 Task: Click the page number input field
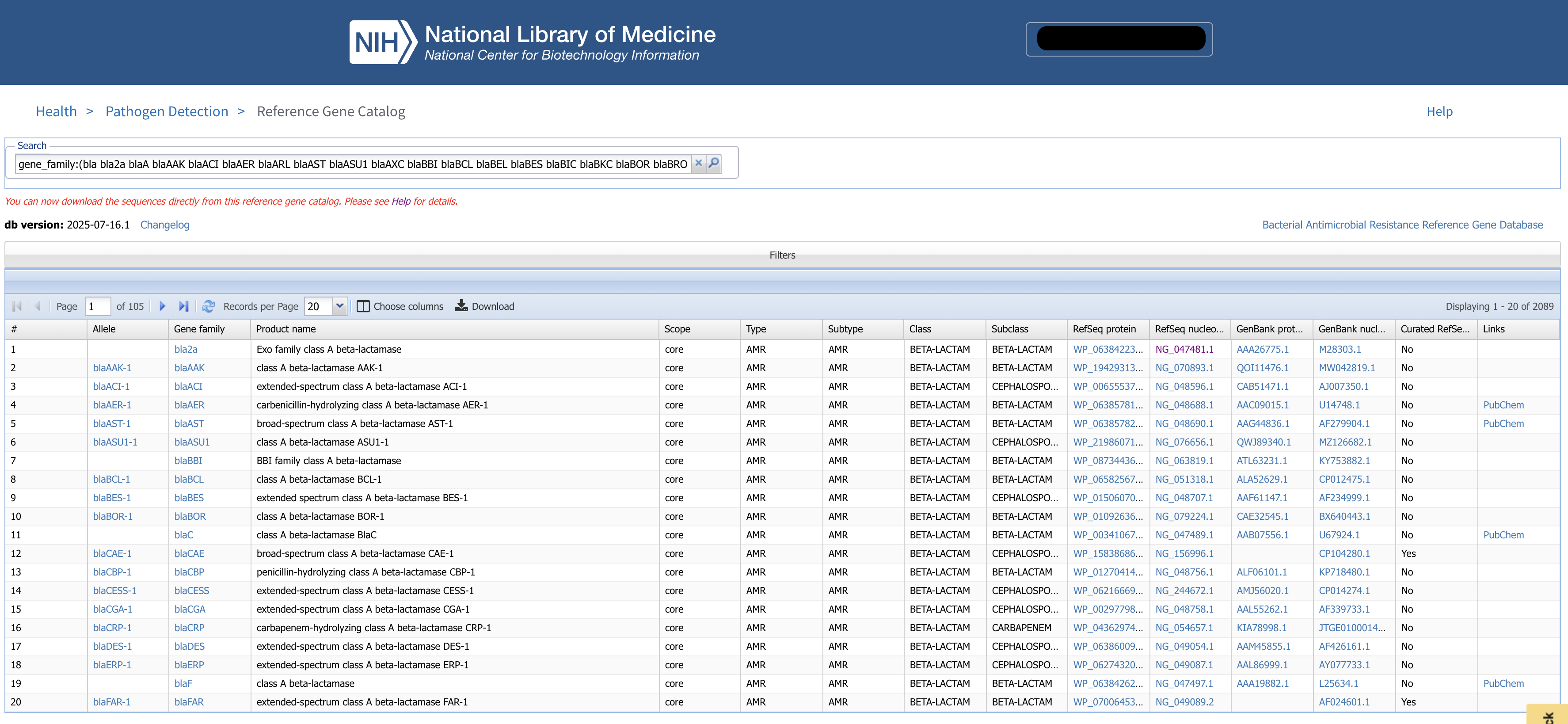click(98, 306)
